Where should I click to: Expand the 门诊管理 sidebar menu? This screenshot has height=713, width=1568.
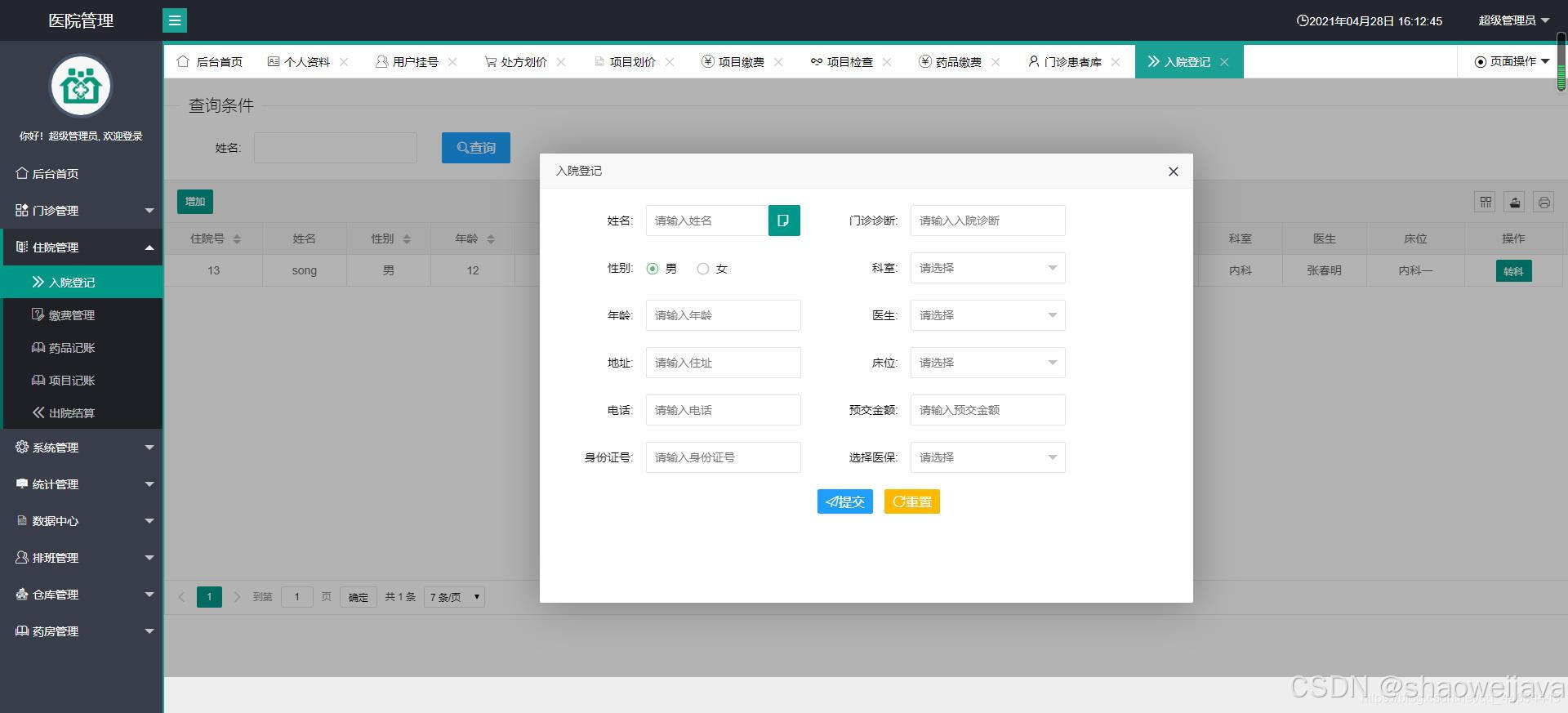coord(82,211)
